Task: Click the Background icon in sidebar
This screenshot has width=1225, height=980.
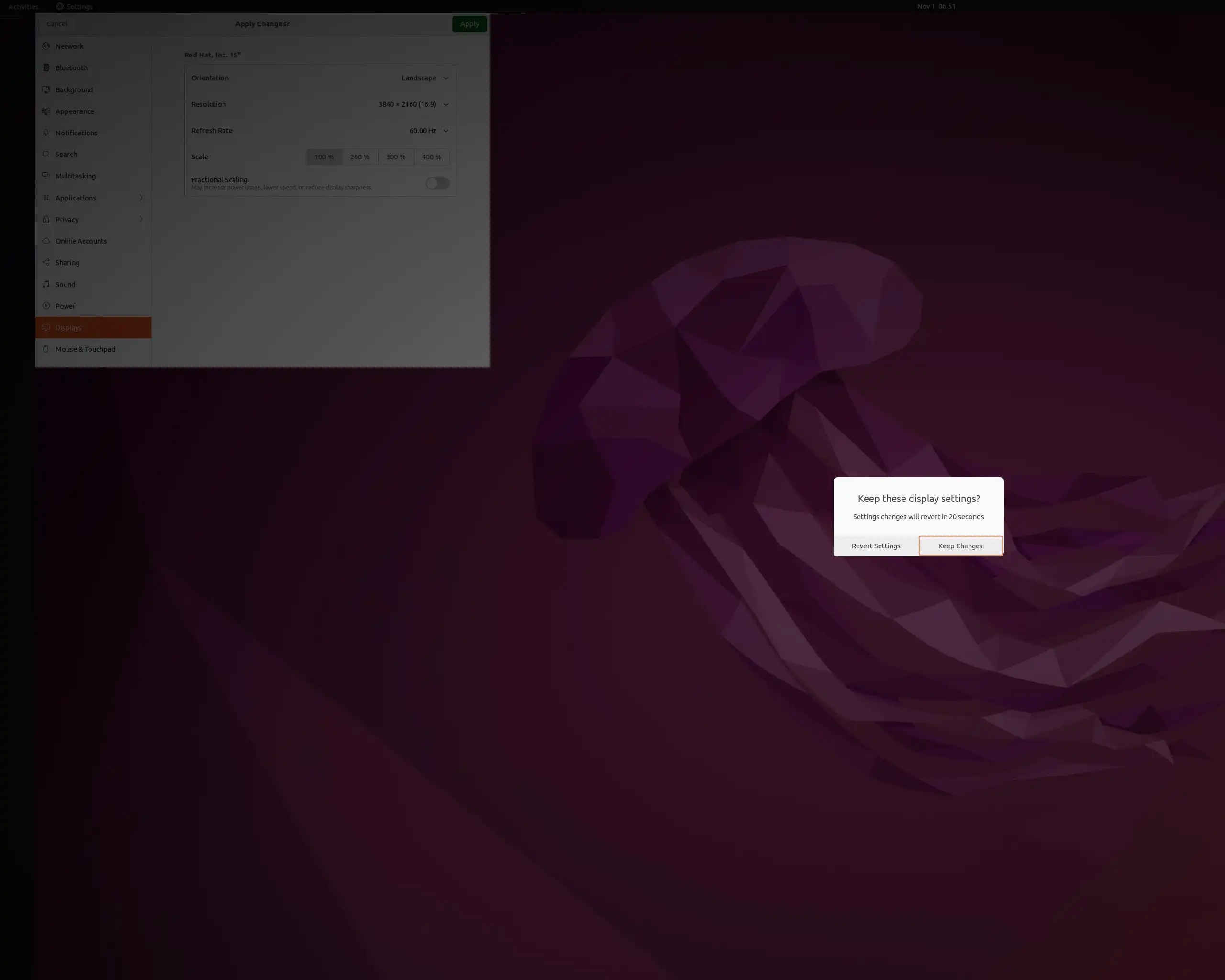Action: (x=46, y=90)
